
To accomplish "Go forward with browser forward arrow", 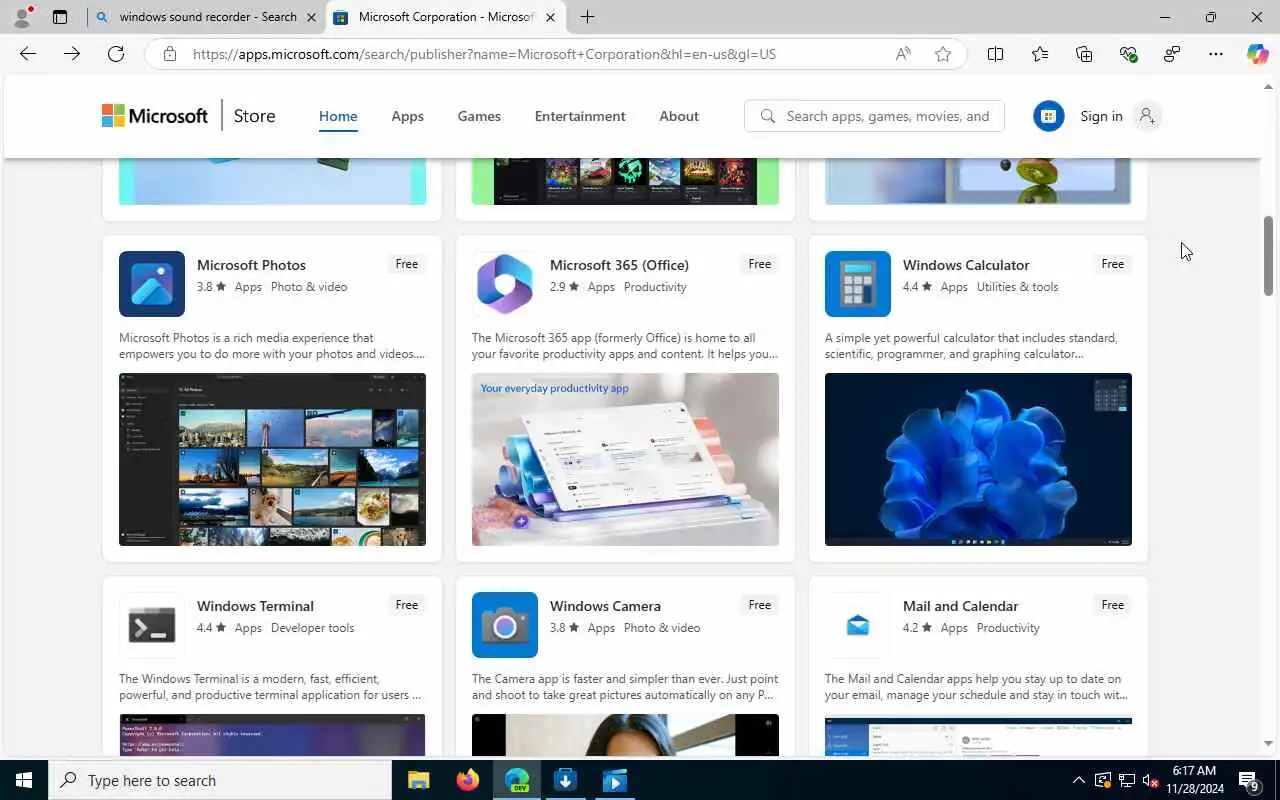I will (x=72, y=54).
